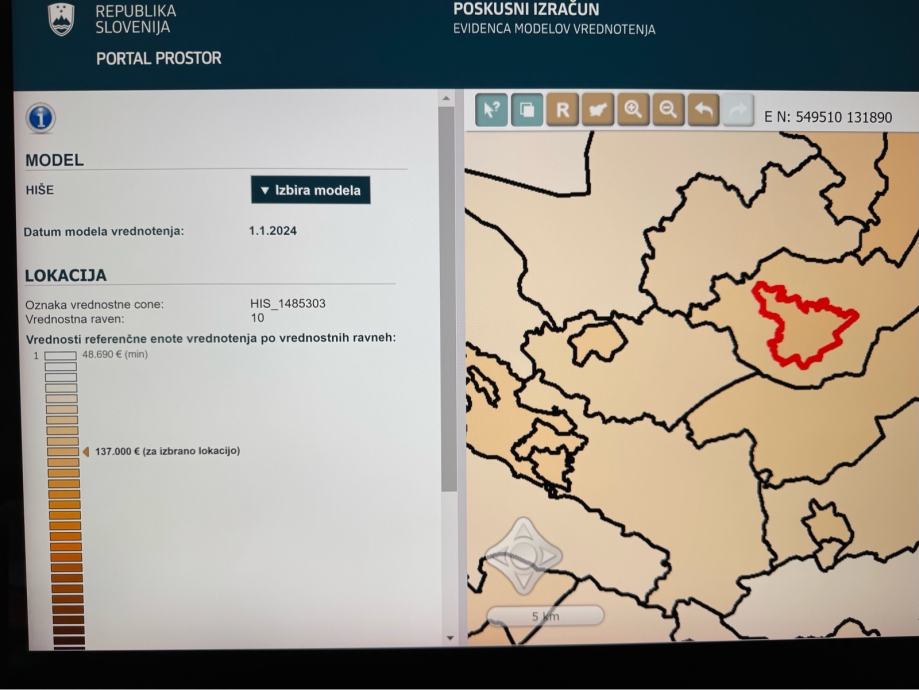Screen dimensions: 919x690
Task: Click the left panel scrollbar thumb
Action: (x=447, y=300)
